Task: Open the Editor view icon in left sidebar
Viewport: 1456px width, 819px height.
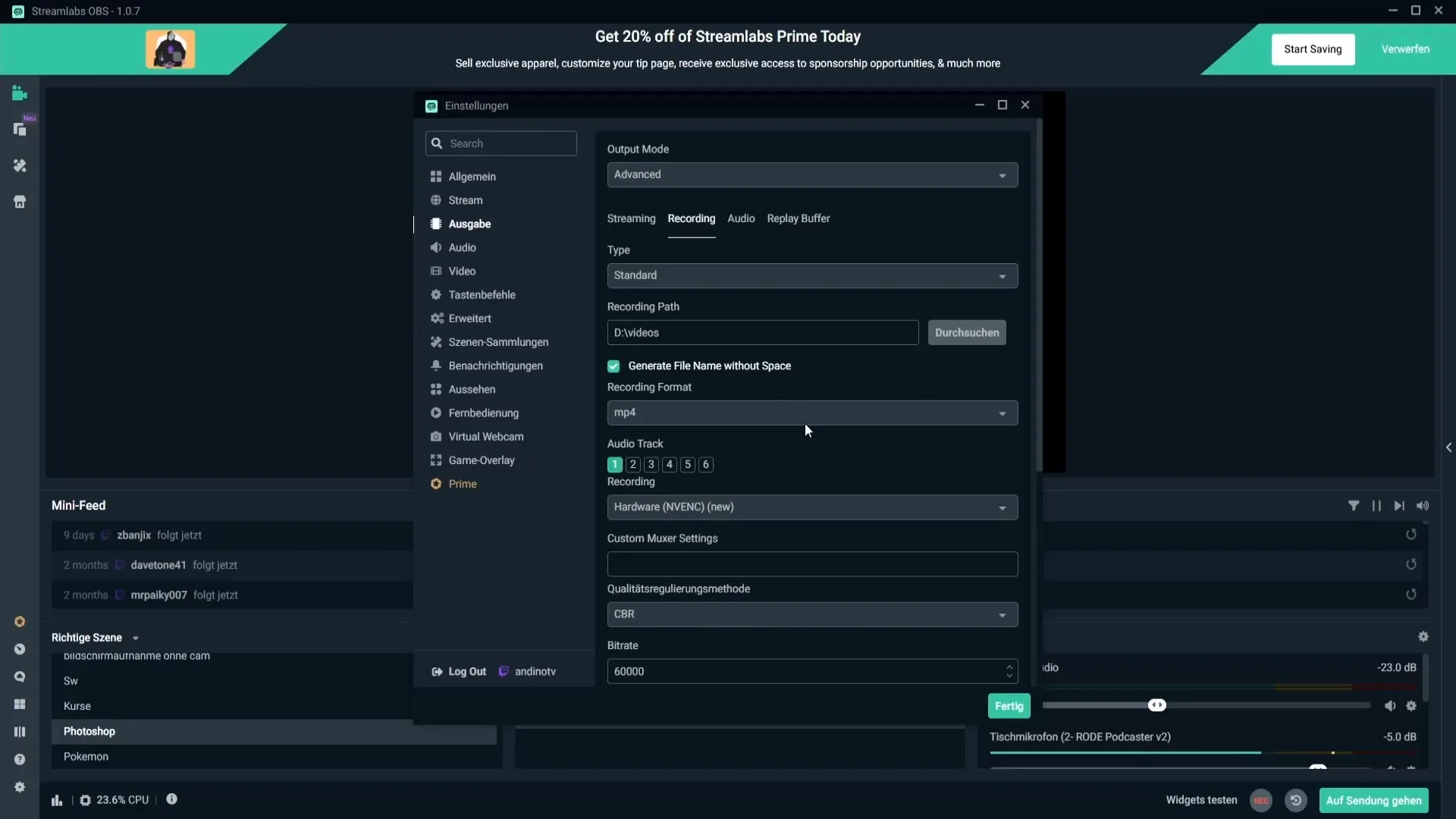Action: click(x=20, y=94)
